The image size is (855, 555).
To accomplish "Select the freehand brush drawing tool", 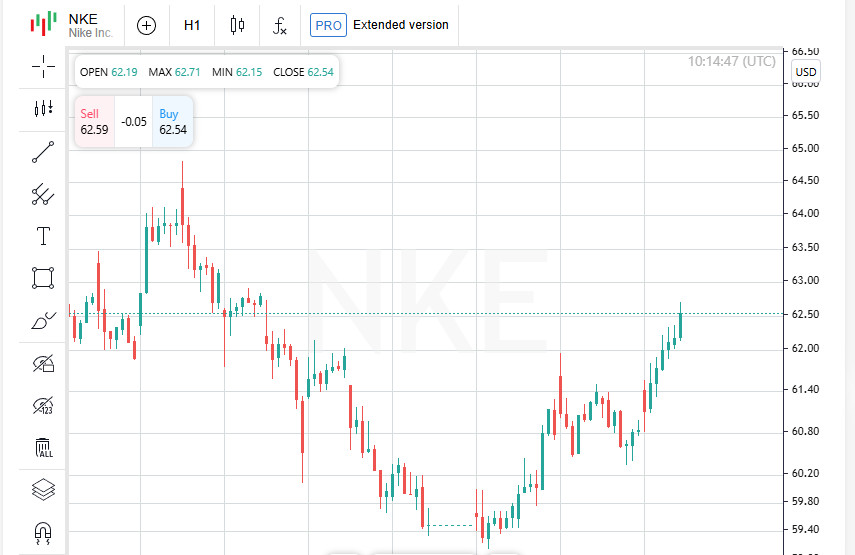I will coord(43,321).
